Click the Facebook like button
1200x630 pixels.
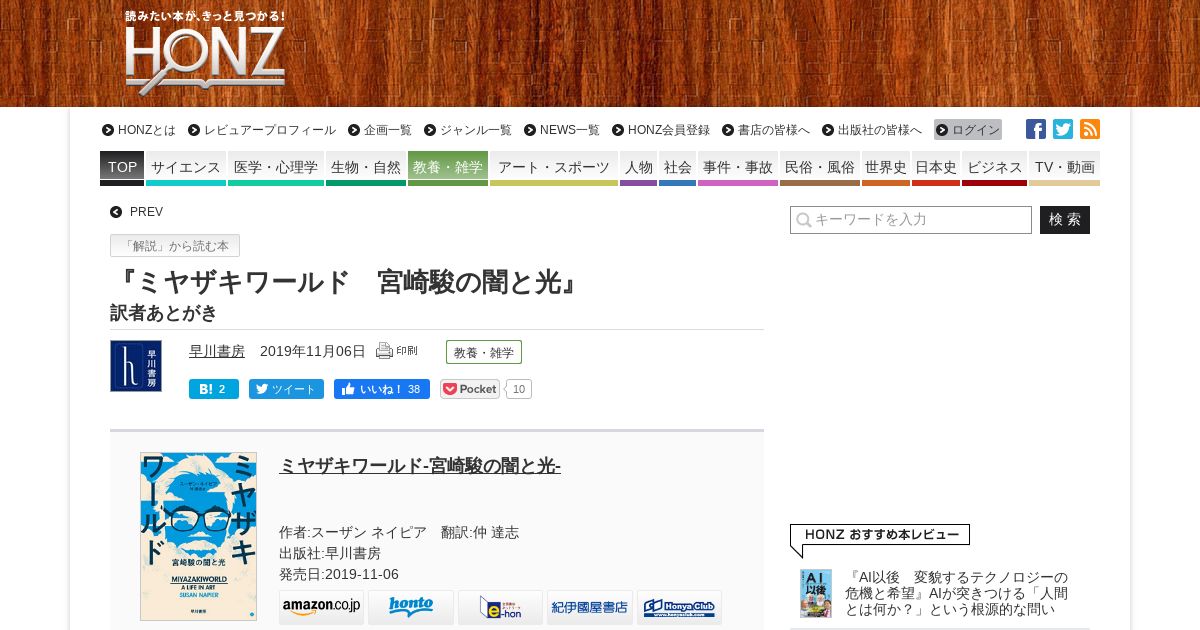(382, 389)
